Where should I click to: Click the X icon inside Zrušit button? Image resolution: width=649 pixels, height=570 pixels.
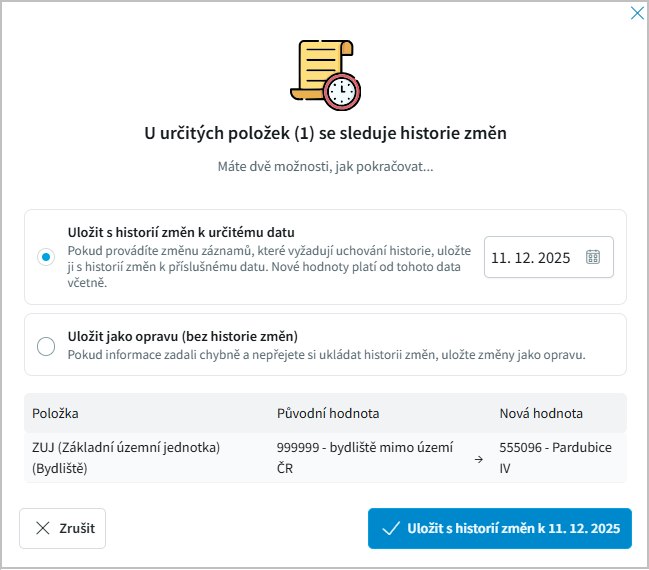point(42,528)
